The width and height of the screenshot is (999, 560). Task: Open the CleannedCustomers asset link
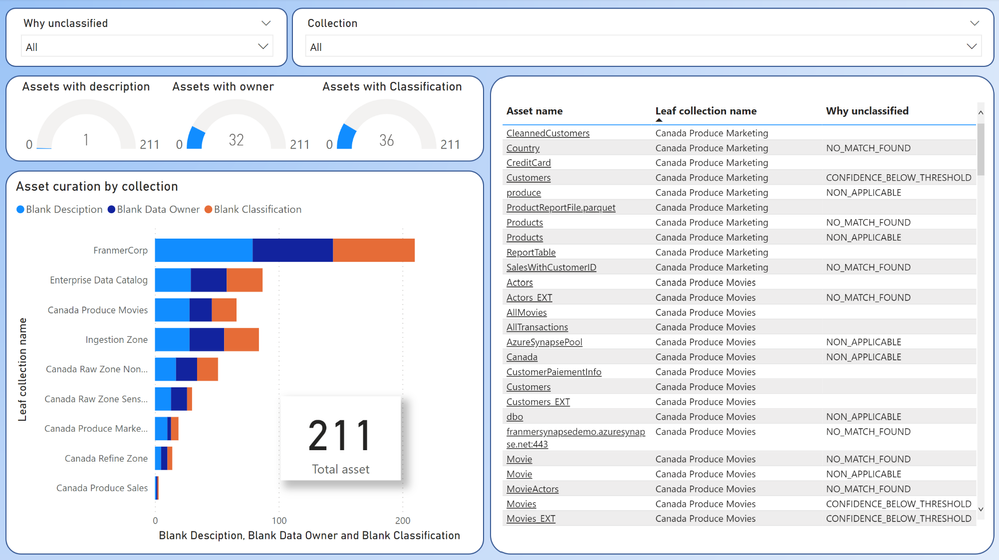[x=548, y=133]
